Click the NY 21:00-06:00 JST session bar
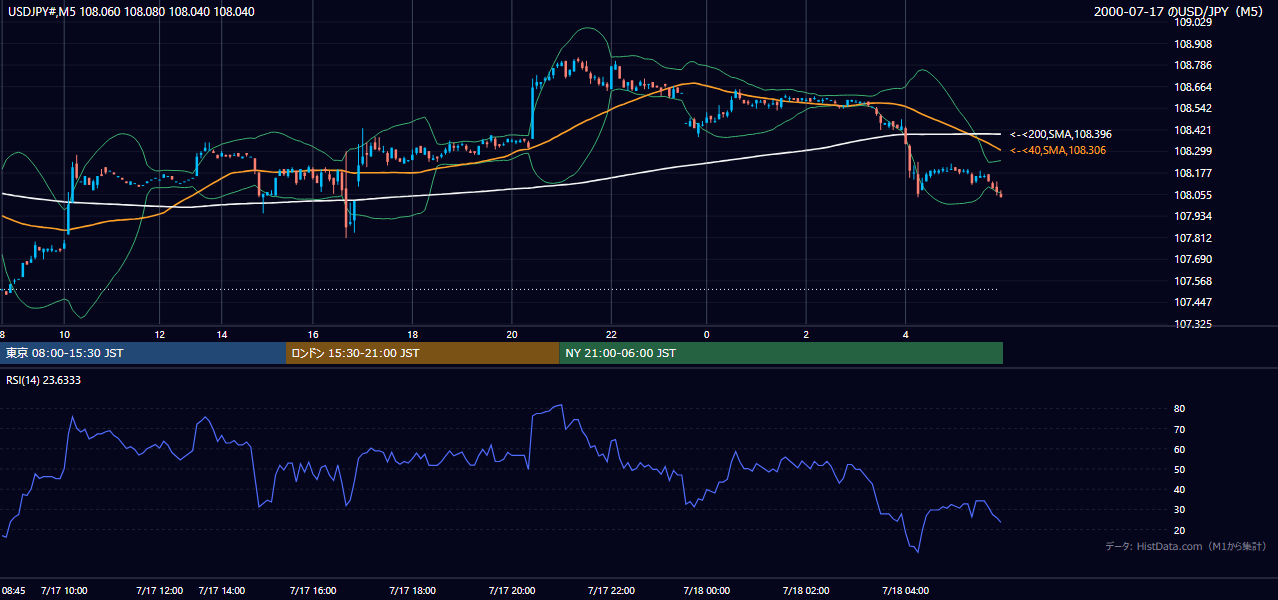 [x=781, y=353]
